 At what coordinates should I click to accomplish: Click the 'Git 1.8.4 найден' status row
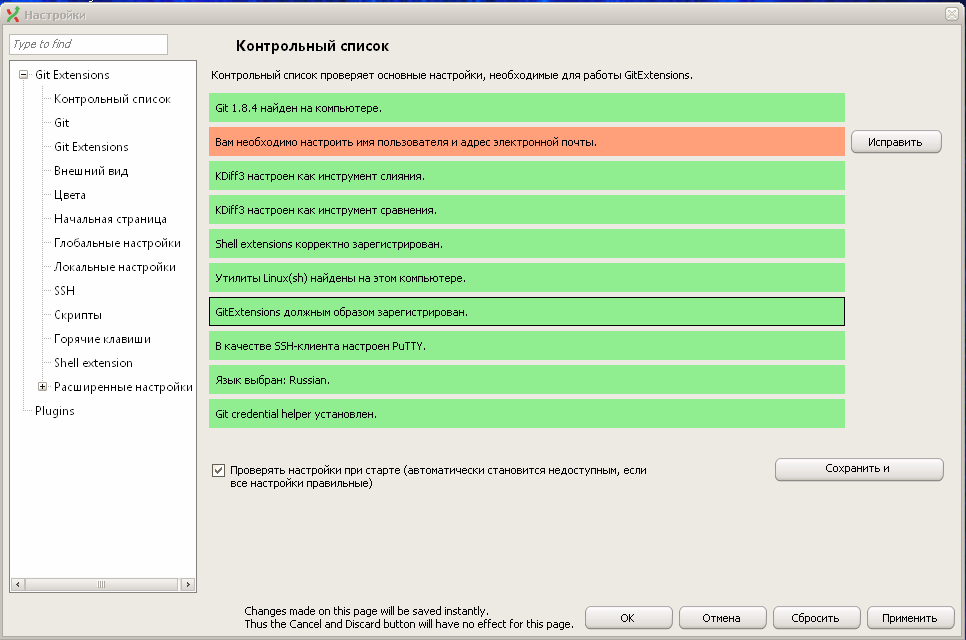[526, 108]
